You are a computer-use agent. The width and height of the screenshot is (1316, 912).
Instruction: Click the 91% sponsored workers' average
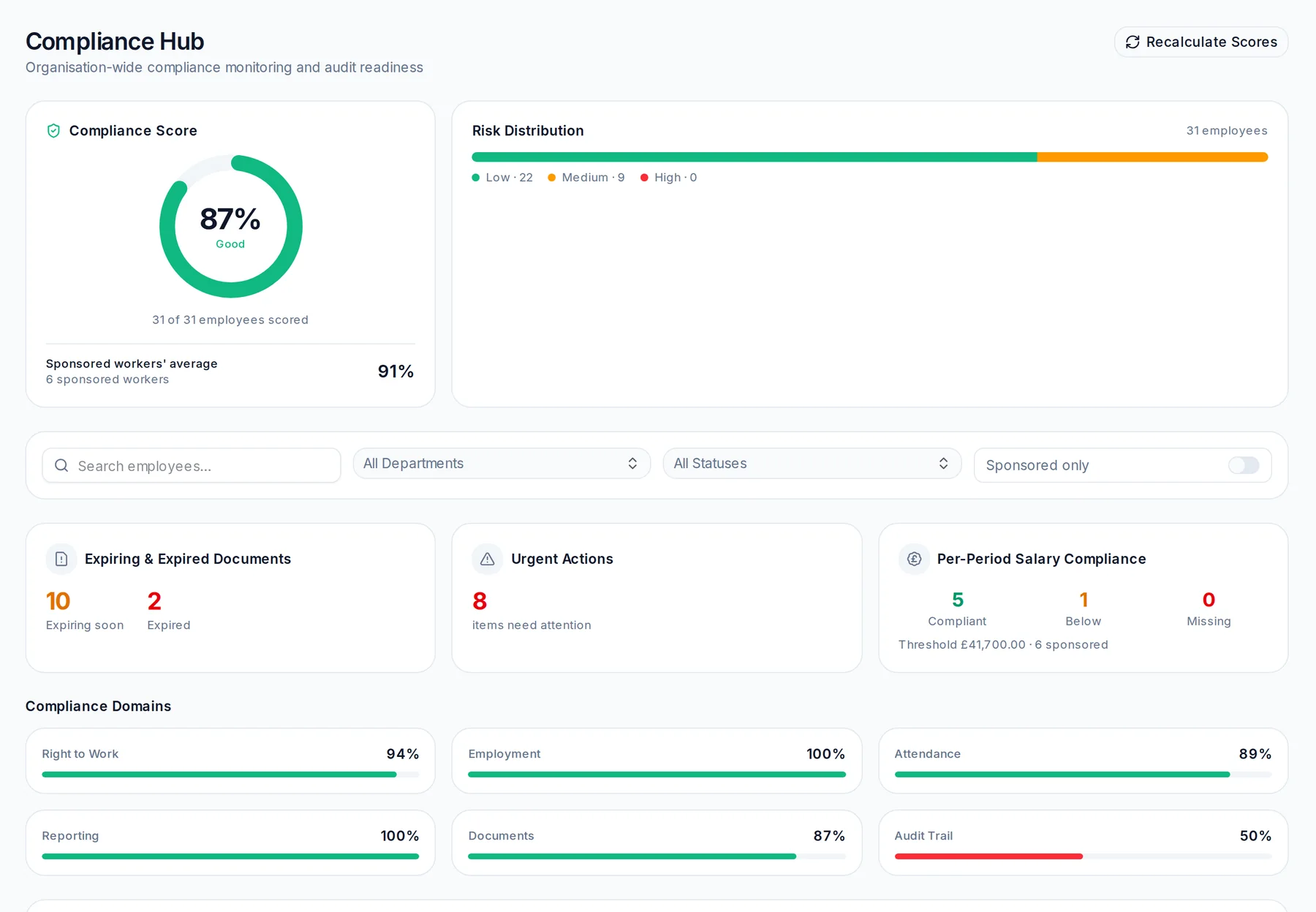point(396,372)
